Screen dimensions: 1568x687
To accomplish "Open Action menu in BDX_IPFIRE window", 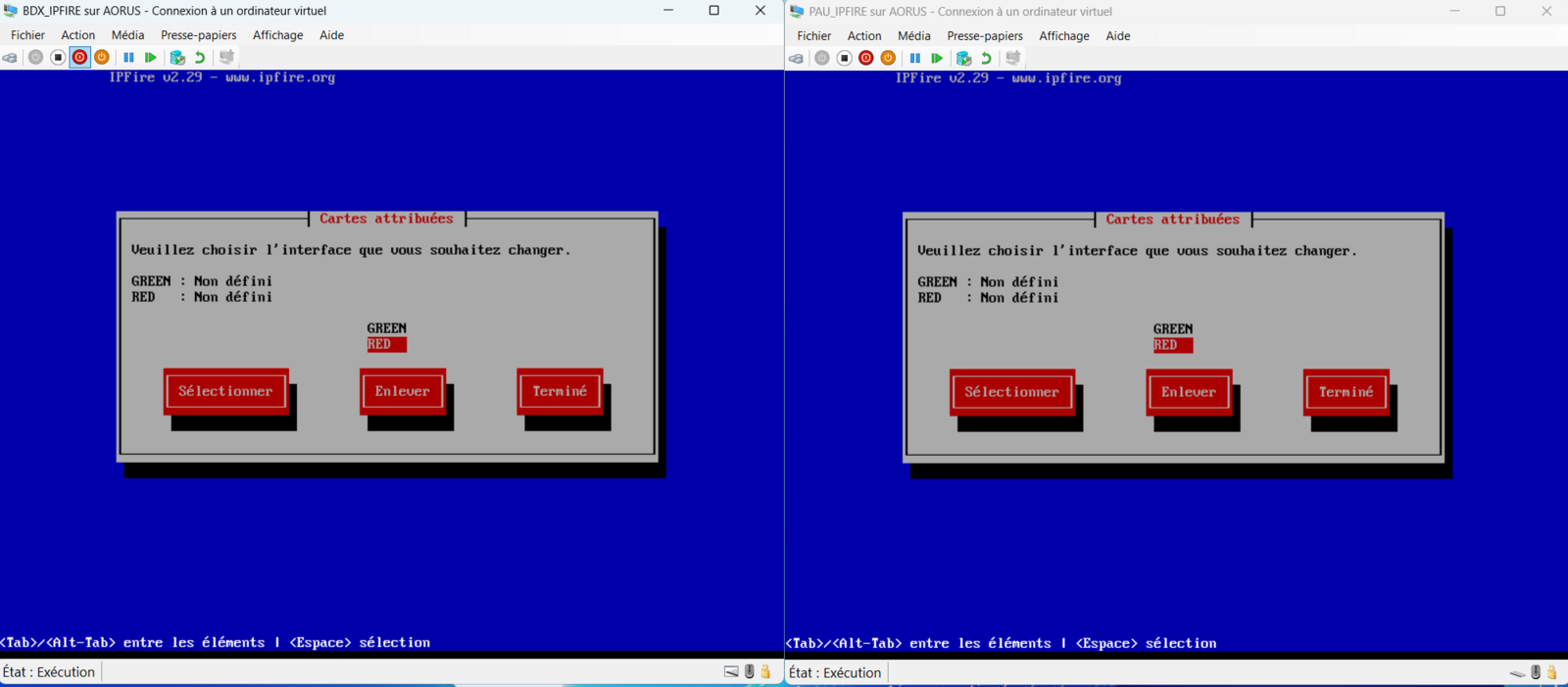I will coord(78,35).
